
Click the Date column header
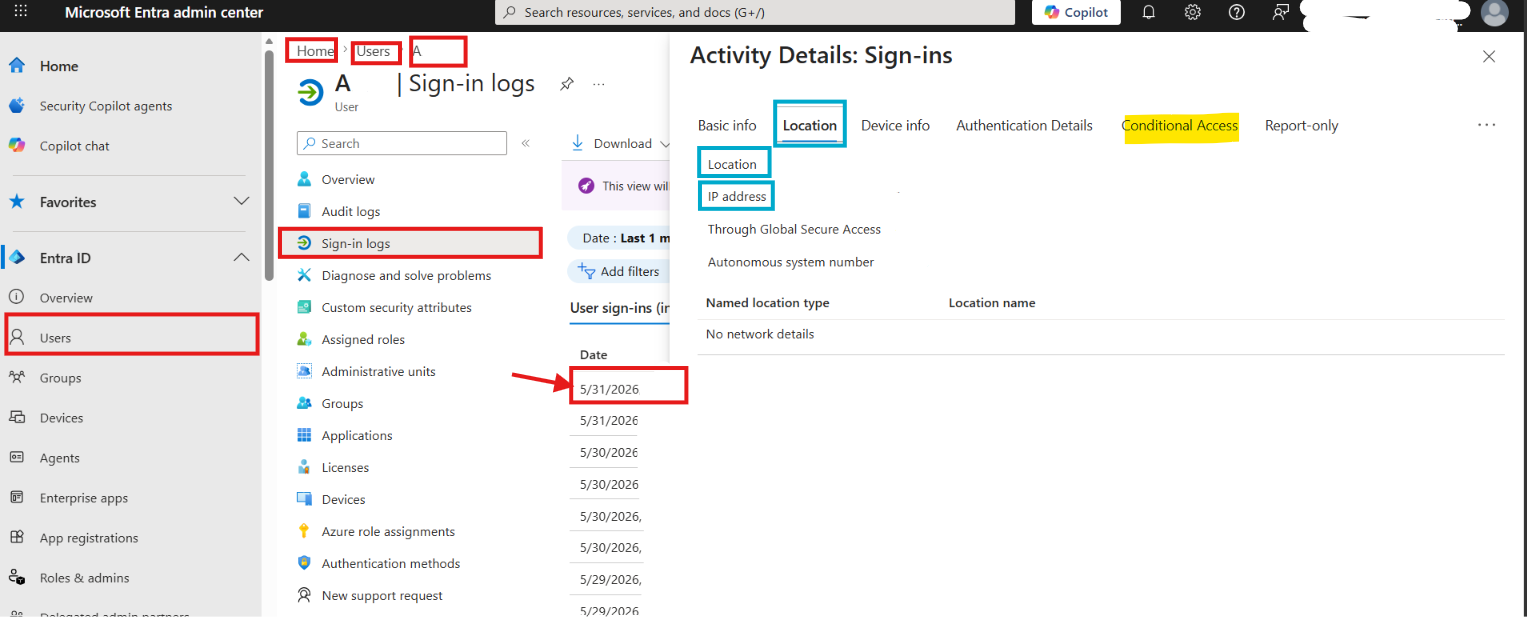(x=594, y=355)
